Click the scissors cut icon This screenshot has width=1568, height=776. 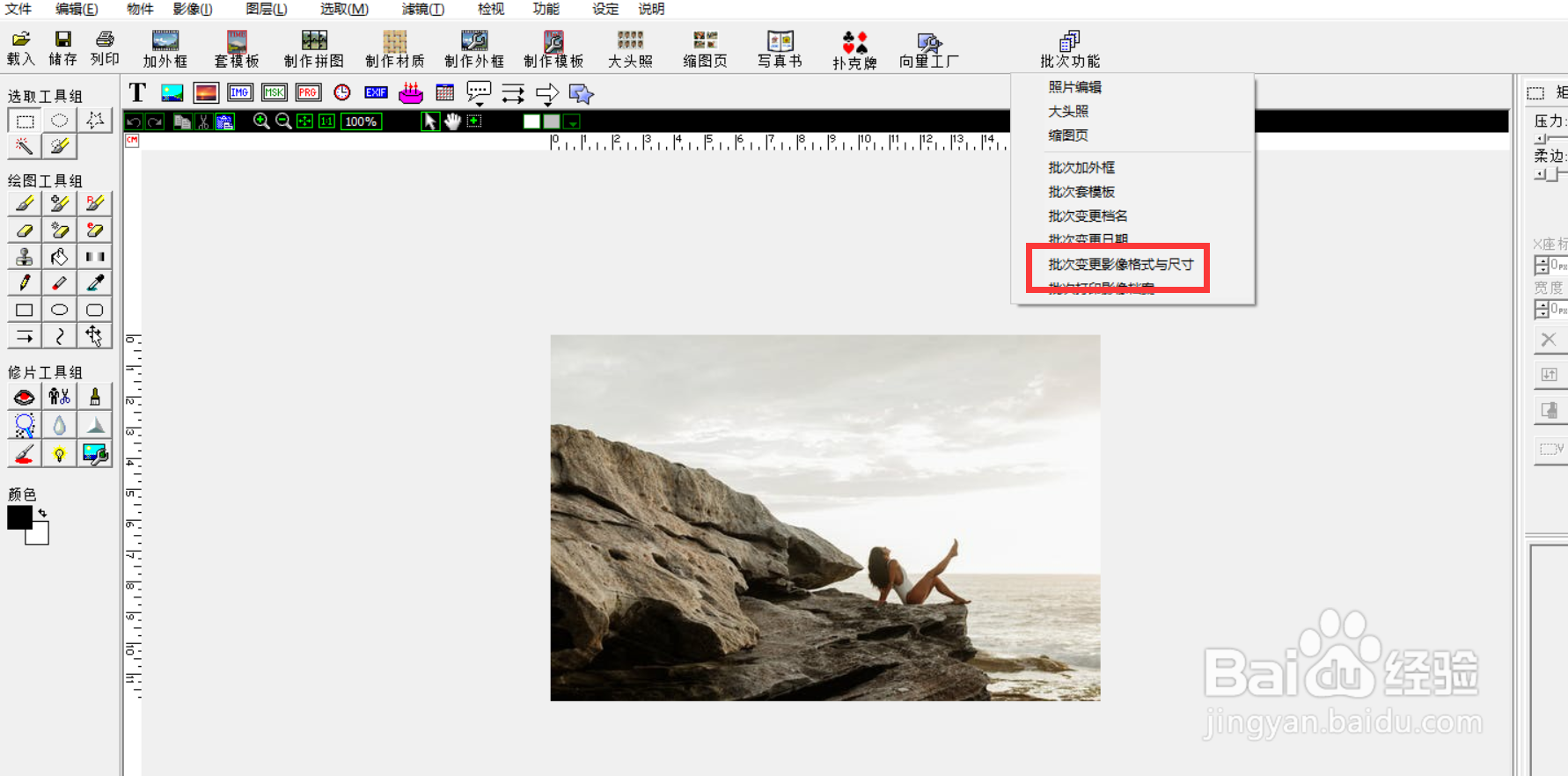click(x=203, y=121)
